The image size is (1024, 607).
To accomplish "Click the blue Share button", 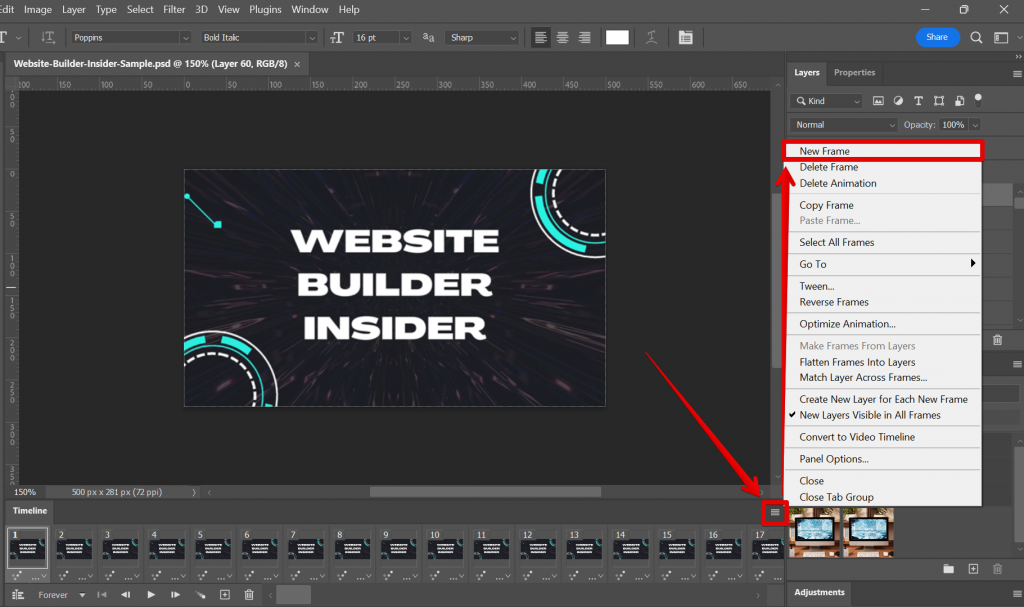I will click(x=937, y=36).
